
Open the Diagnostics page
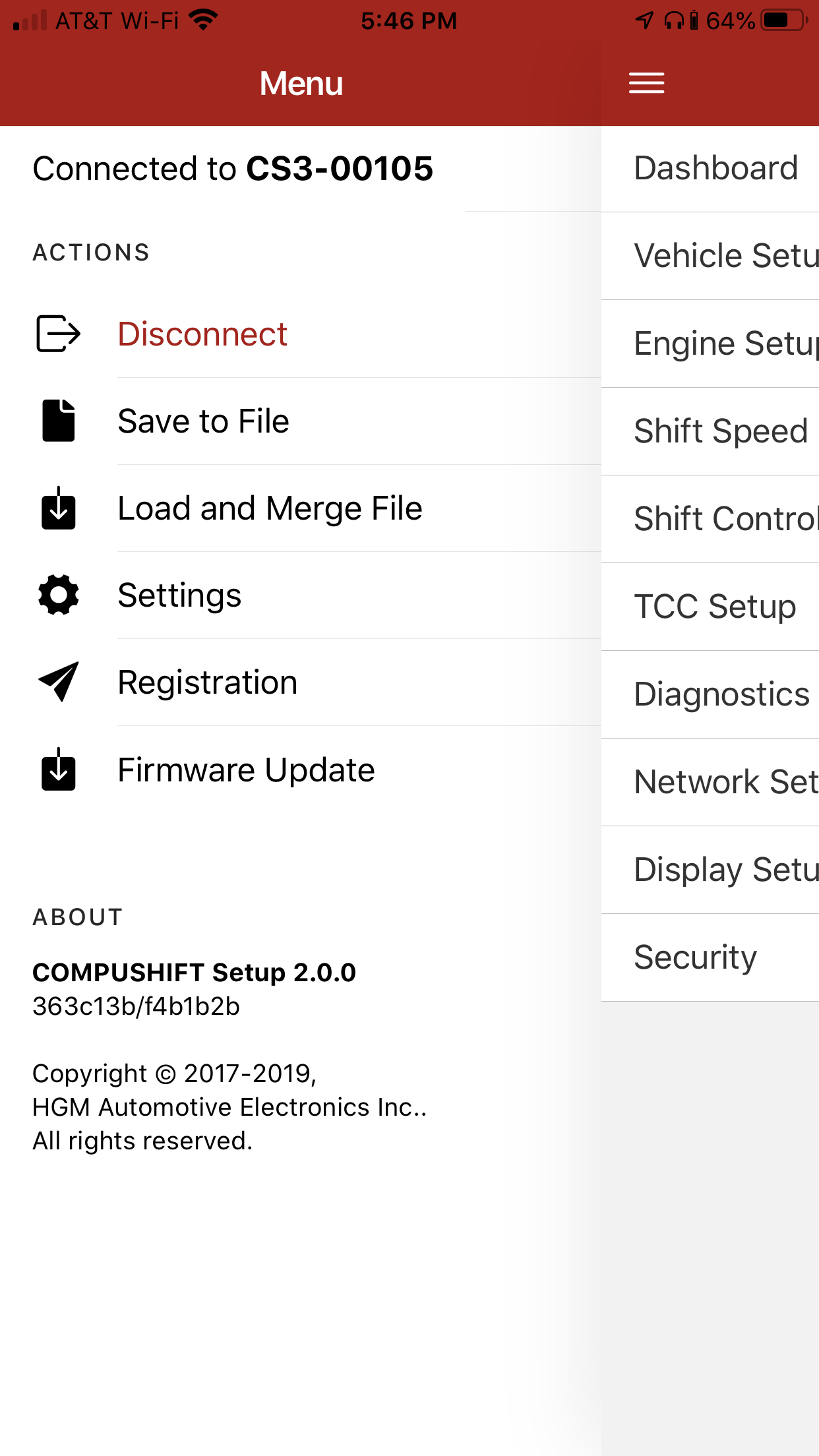[721, 694]
